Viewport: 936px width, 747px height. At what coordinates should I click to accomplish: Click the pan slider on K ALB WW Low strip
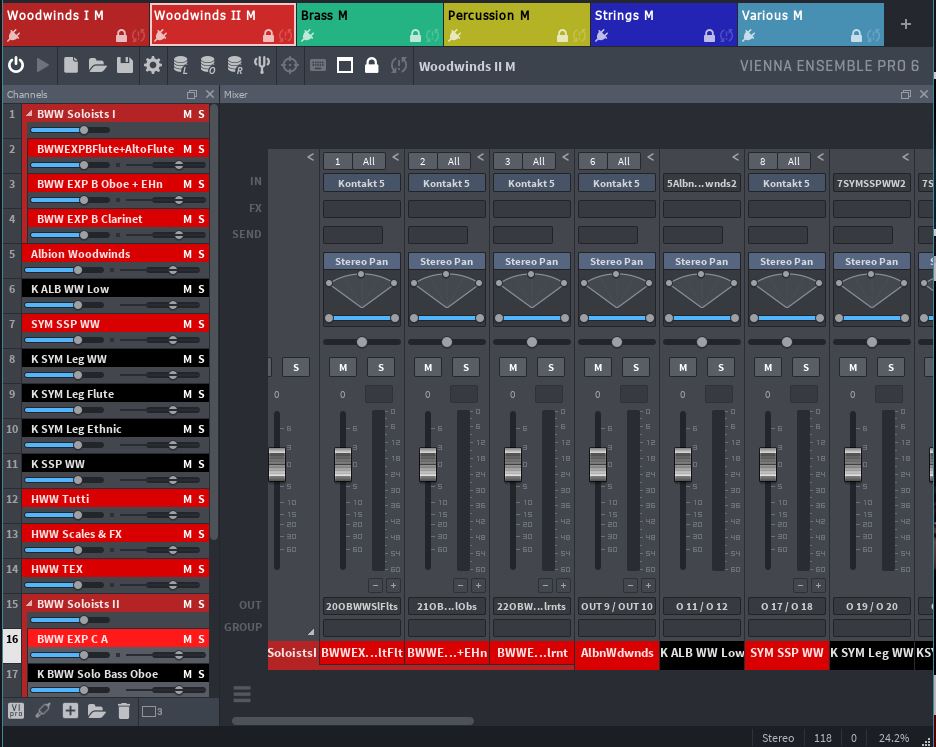point(701,342)
